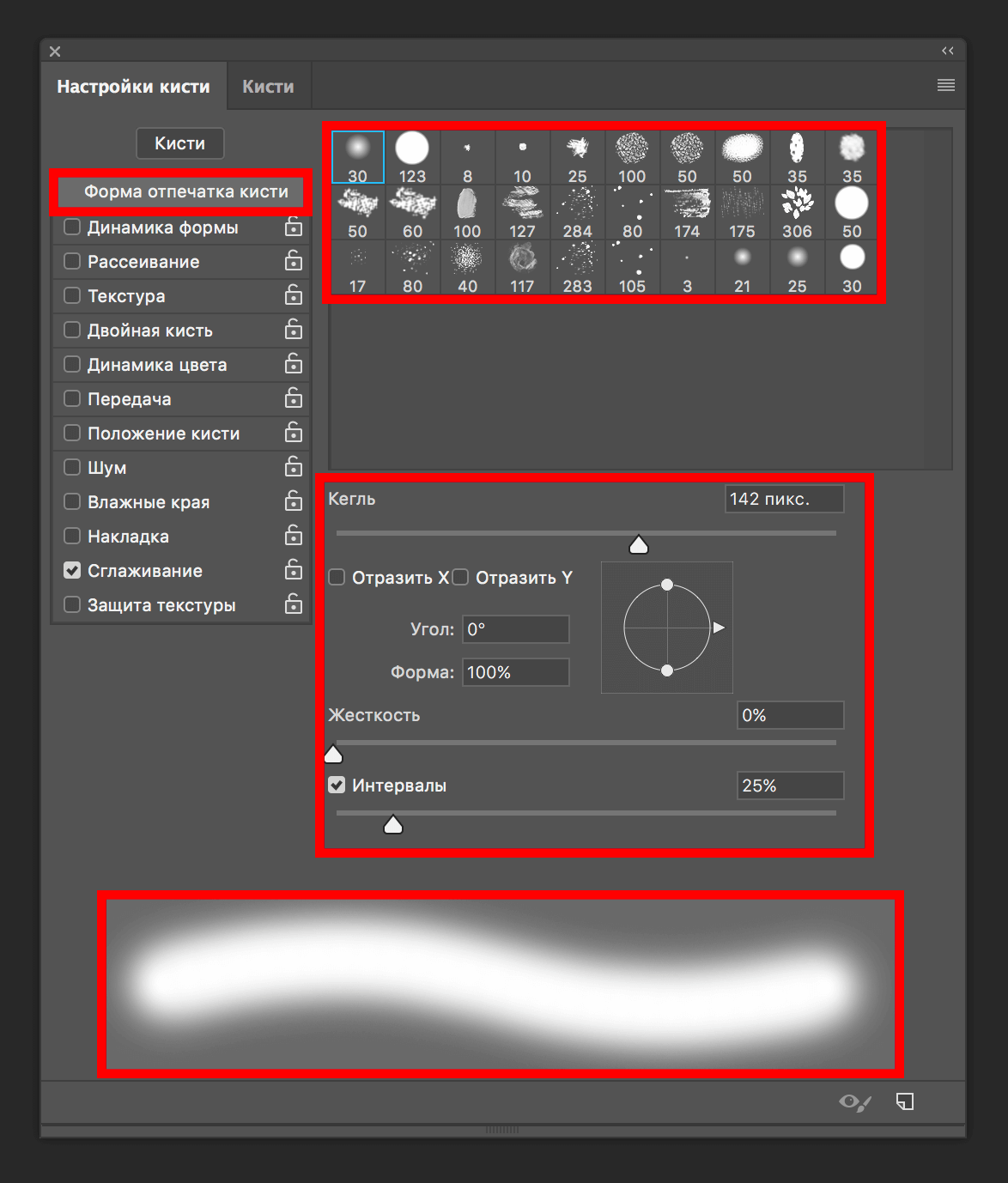
Task: Tick the Двойная кисть checkbox
Action: (72, 330)
